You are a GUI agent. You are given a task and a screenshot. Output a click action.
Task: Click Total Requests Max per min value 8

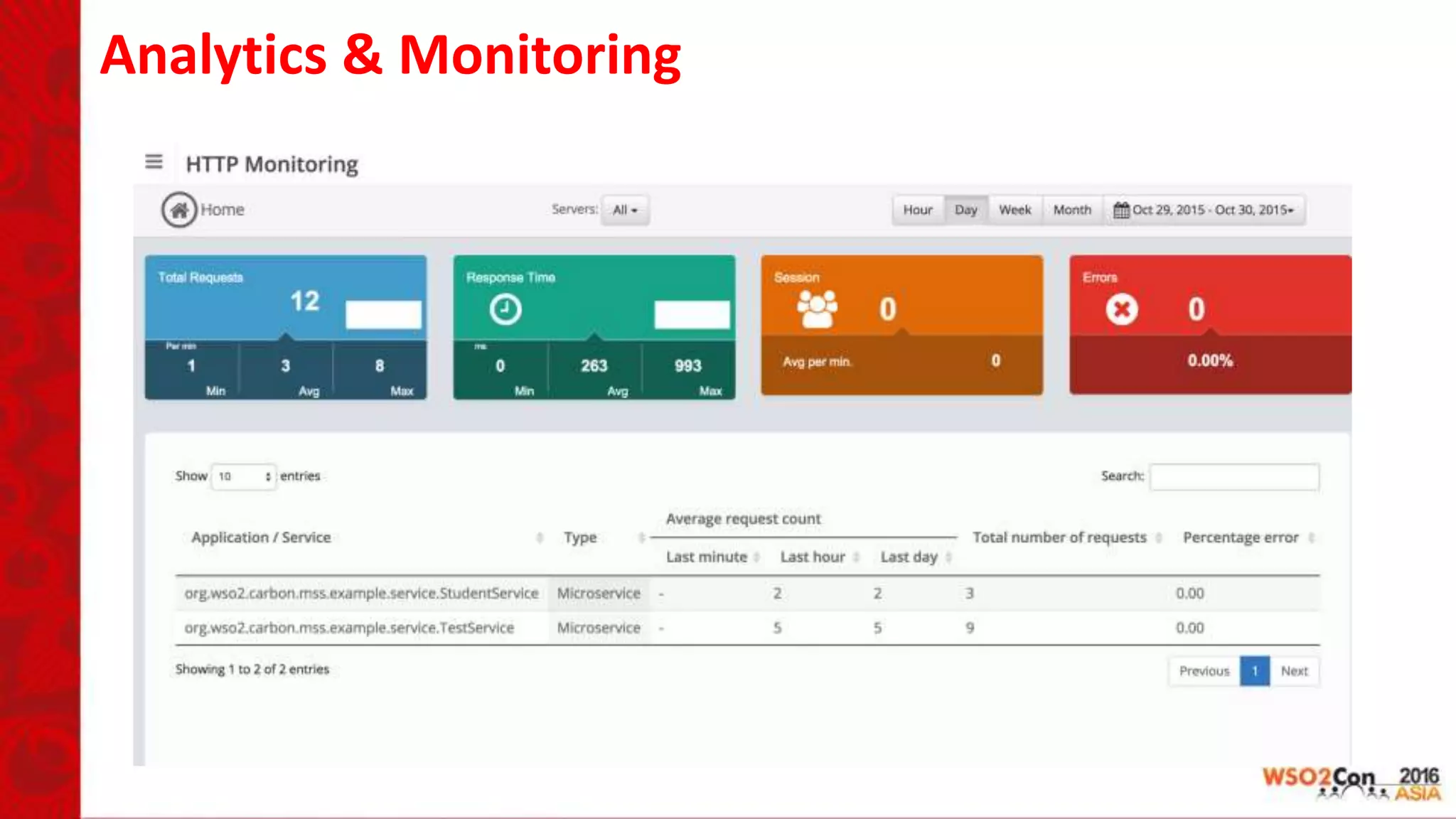[380, 365]
